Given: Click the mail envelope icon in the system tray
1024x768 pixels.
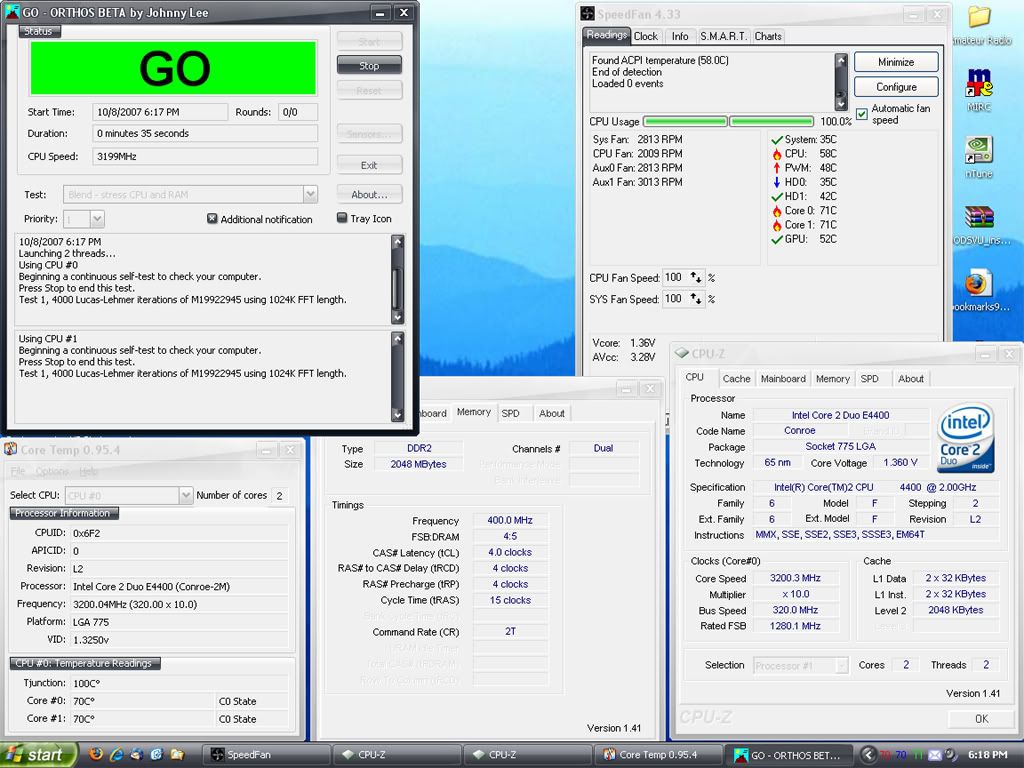Looking at the screenshot, I should click(x=935, y=755).
